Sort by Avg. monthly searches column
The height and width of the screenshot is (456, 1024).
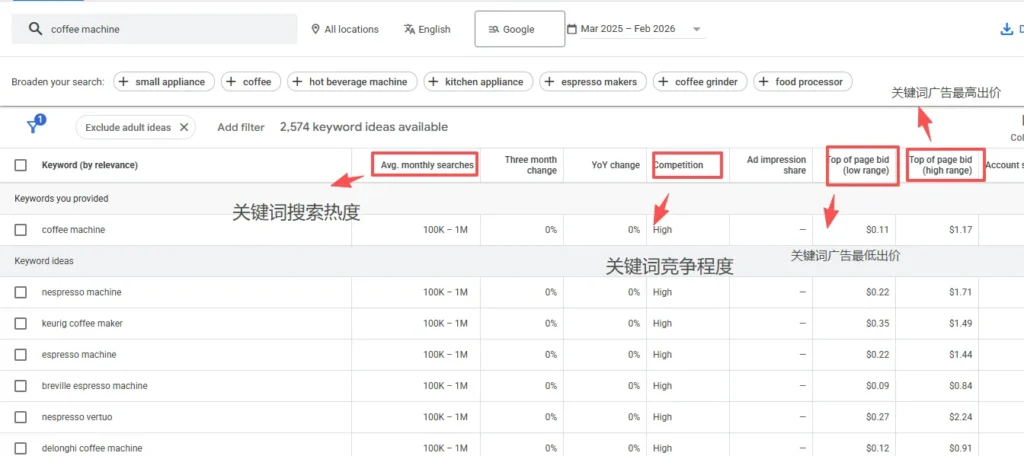click(426, 165)
